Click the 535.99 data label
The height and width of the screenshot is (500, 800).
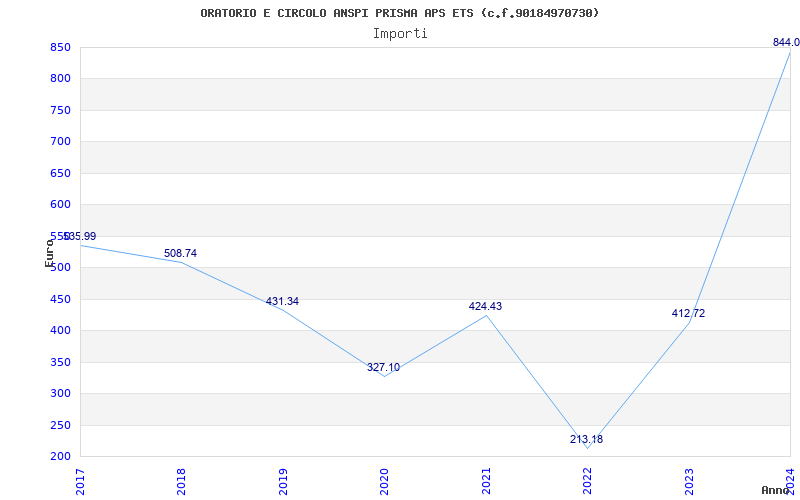[x=80, y=236]
